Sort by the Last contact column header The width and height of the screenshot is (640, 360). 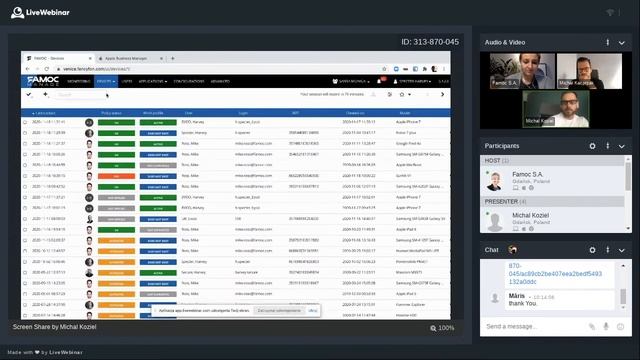click(x=44, y=113)
